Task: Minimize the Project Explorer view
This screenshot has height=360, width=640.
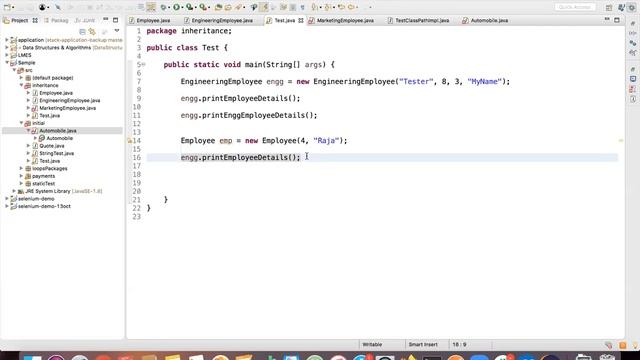Action: [106, 20]
